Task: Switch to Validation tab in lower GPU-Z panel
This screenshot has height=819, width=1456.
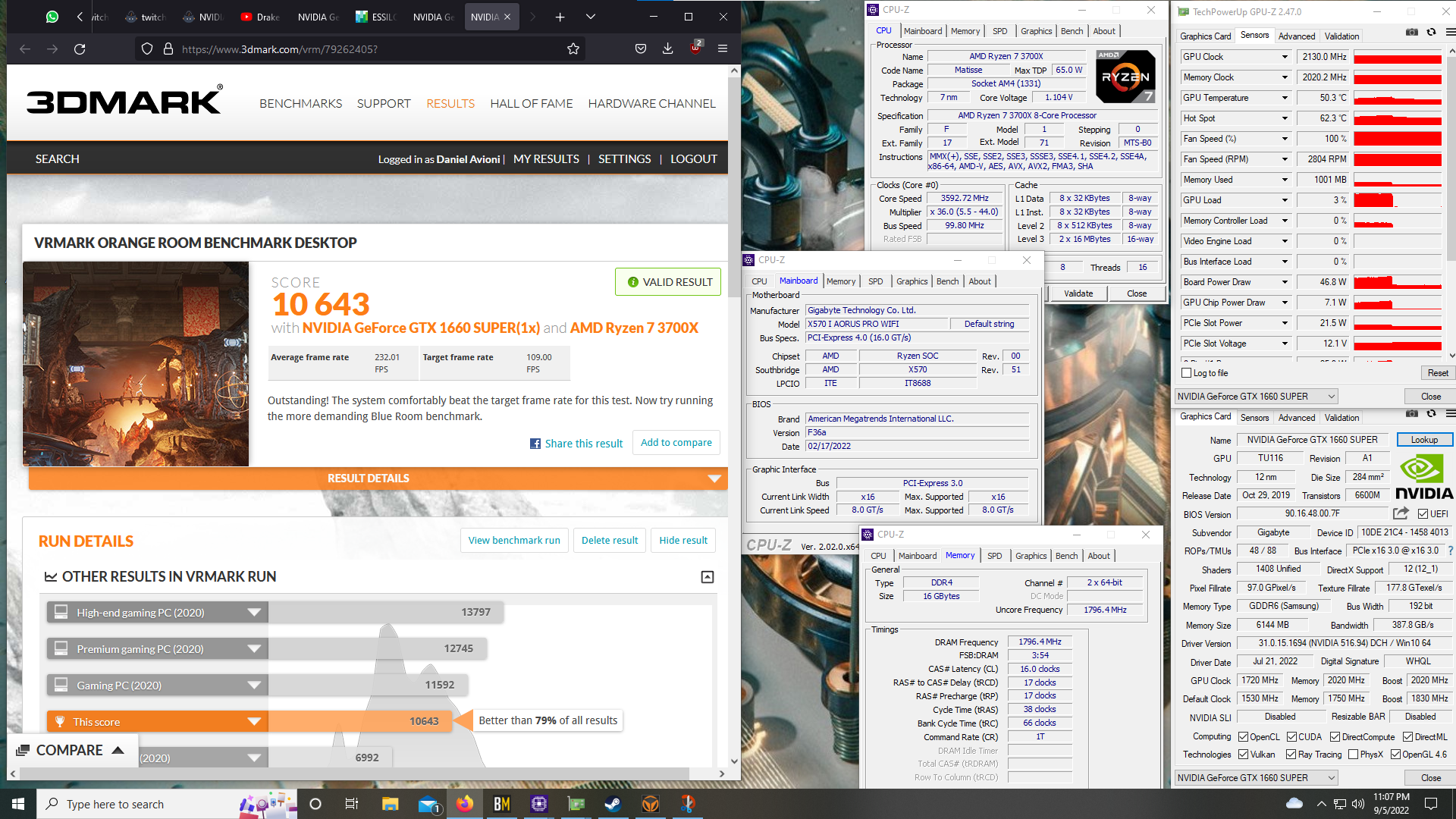Action: click(1341, 418)
